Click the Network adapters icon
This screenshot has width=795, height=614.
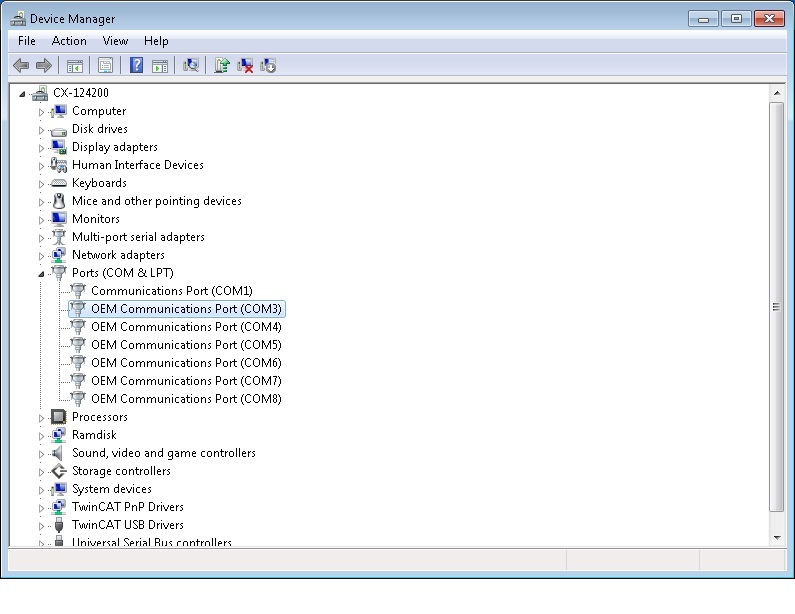point(59,255)
